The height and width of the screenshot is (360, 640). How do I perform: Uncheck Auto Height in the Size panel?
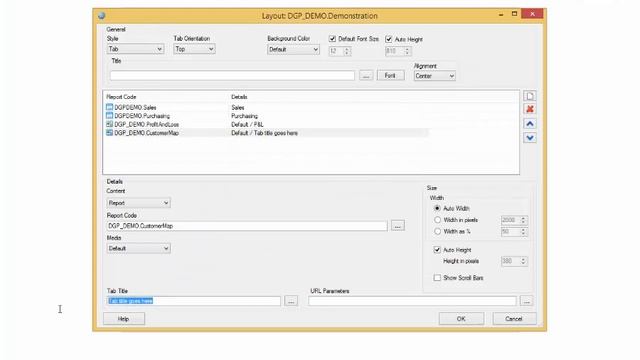437,249
